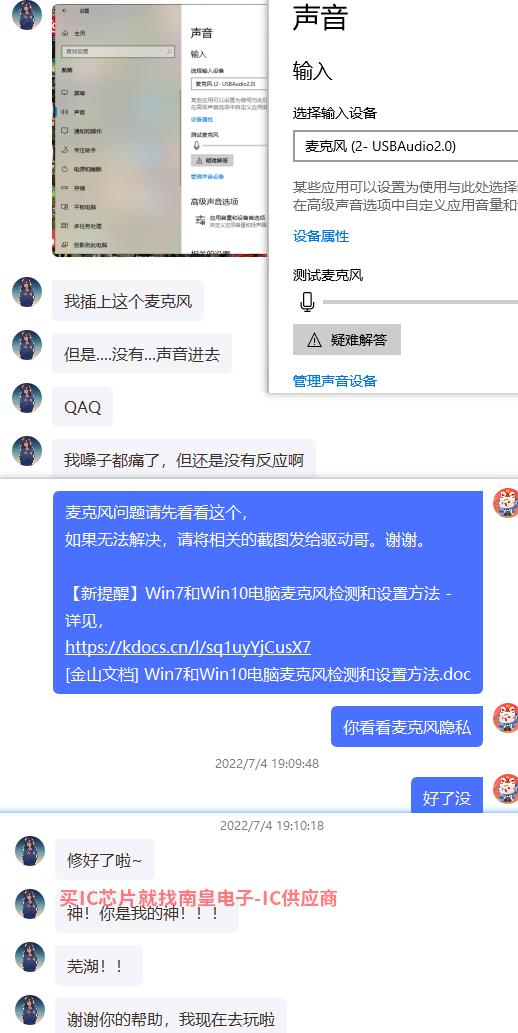This screenshot has width=518, height=1033.
Task: Open the shared settings screenshot thumbnail
Action: coord(160,130)
